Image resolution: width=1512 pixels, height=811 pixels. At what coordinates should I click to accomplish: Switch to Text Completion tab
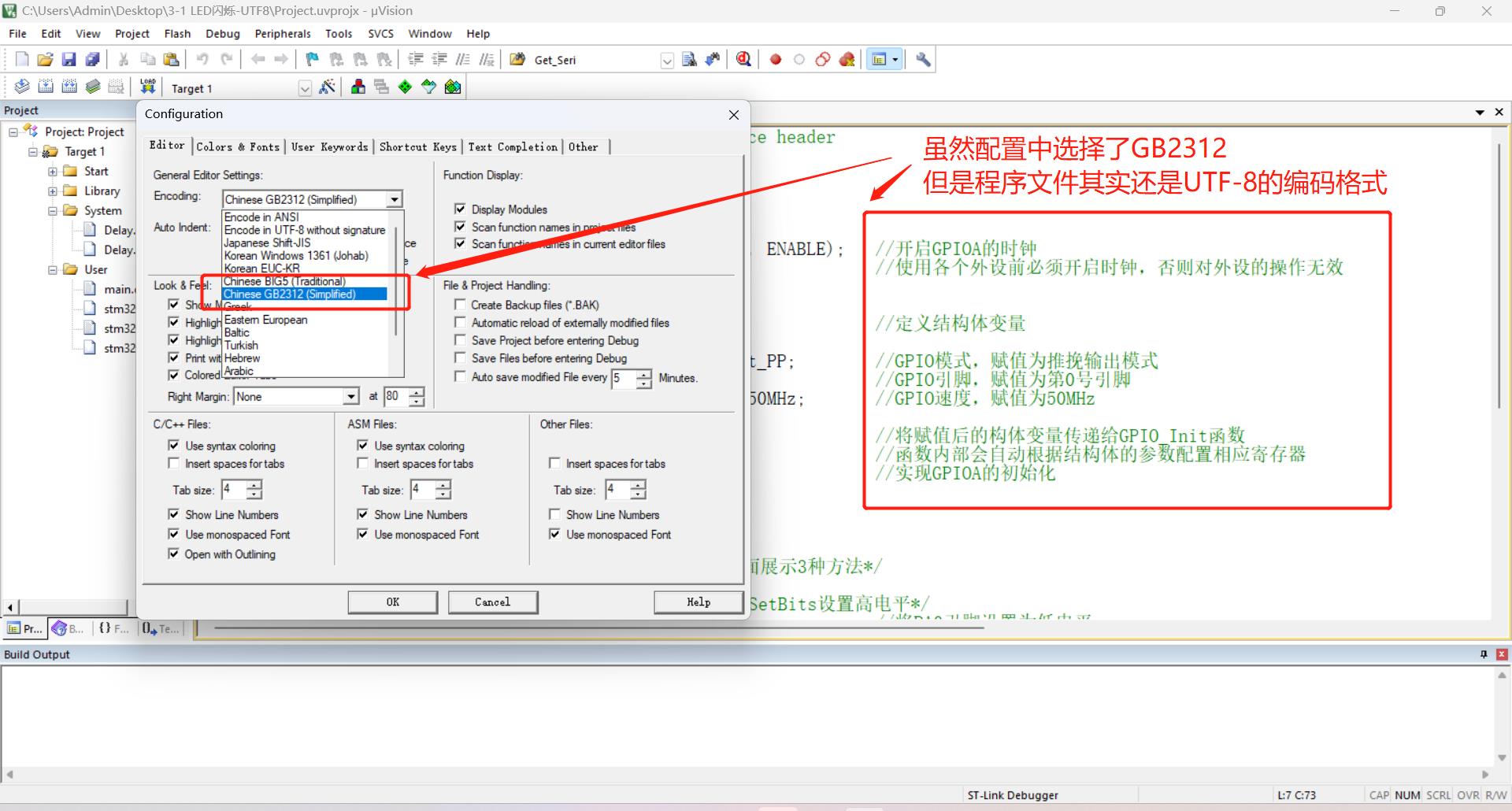click(513, 146)
